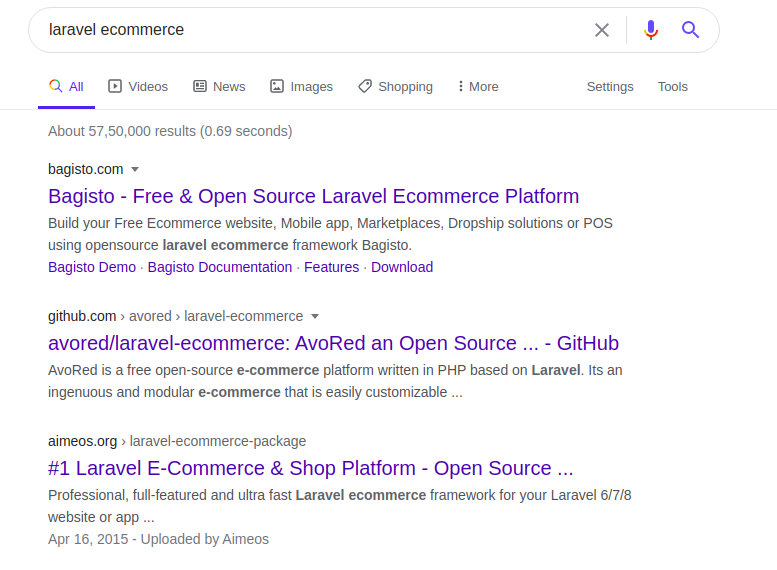Open the Bagisto Demo sitelink

pyautogui.click(x=92, y=267)
